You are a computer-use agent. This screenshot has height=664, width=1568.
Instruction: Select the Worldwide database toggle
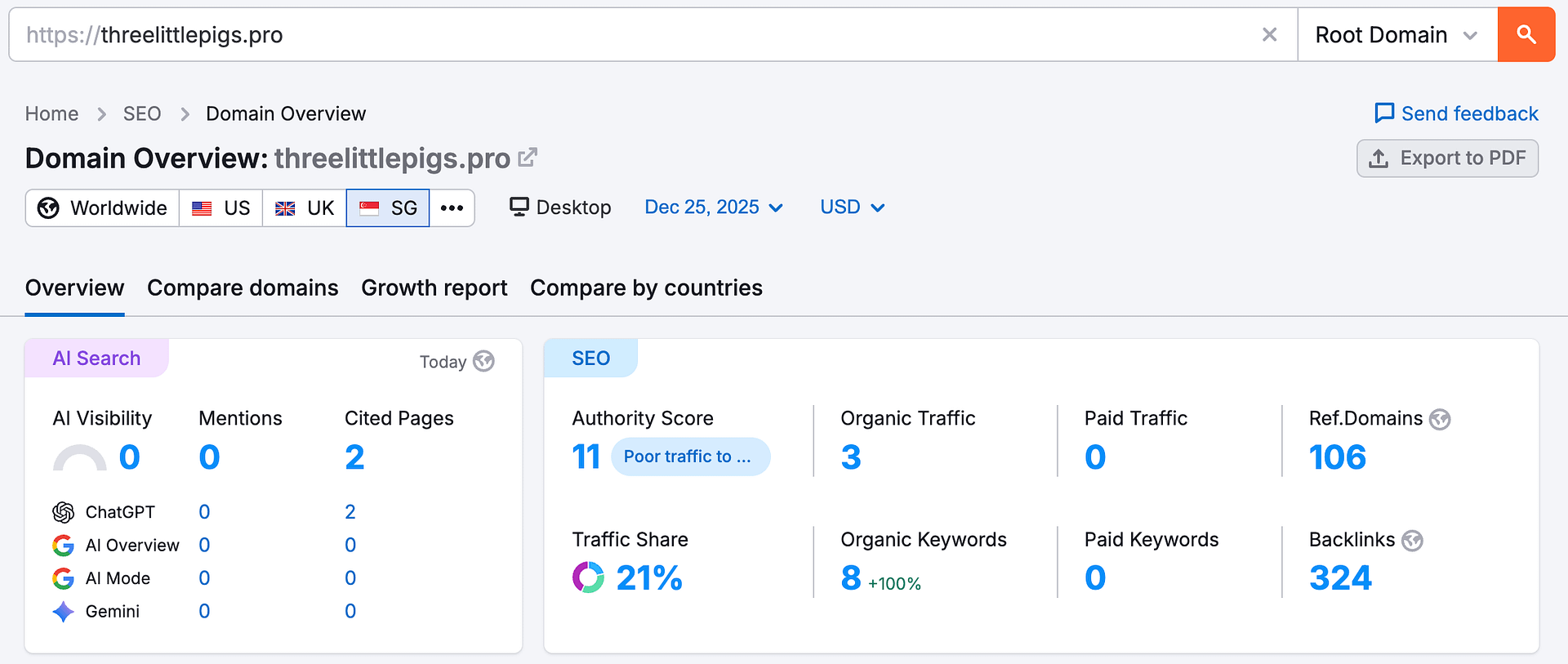tap(103, 207)
